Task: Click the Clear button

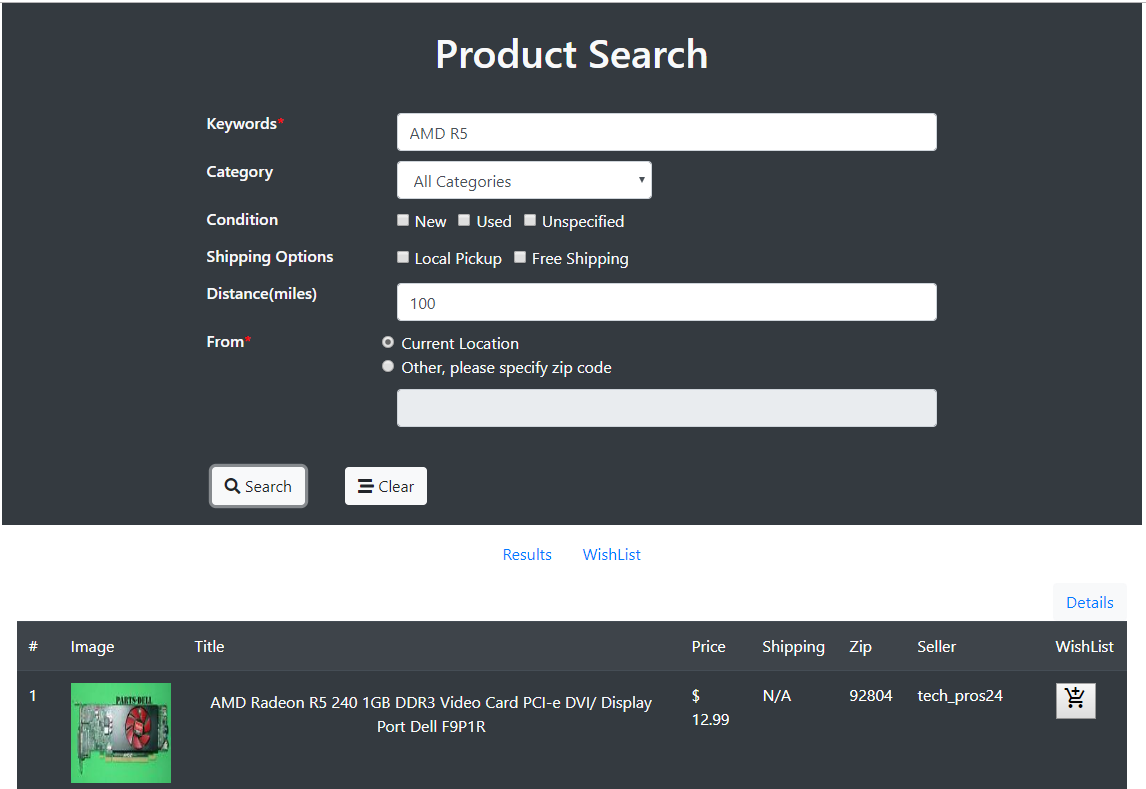Action: [x=386, y=486]
